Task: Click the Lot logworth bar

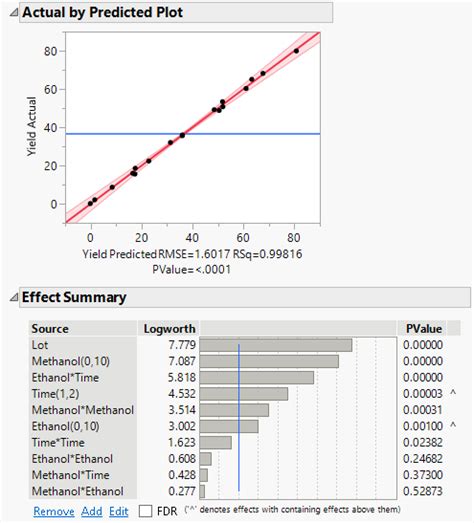Action: [x=276, y=345]
